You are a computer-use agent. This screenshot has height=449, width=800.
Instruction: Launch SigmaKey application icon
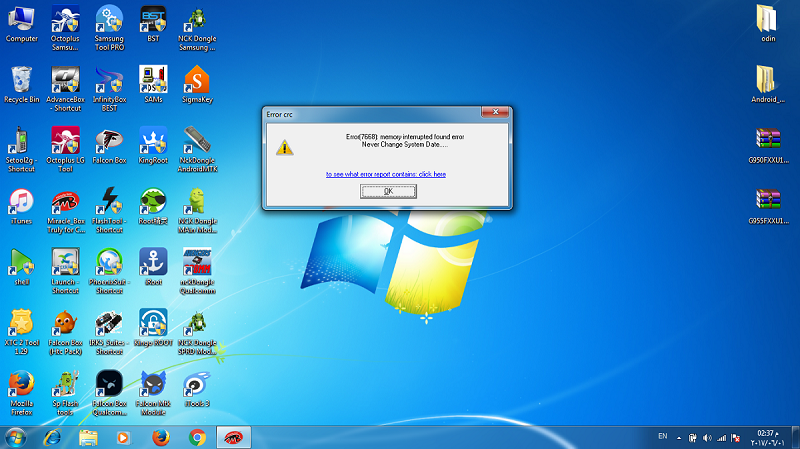click(197, 85)
